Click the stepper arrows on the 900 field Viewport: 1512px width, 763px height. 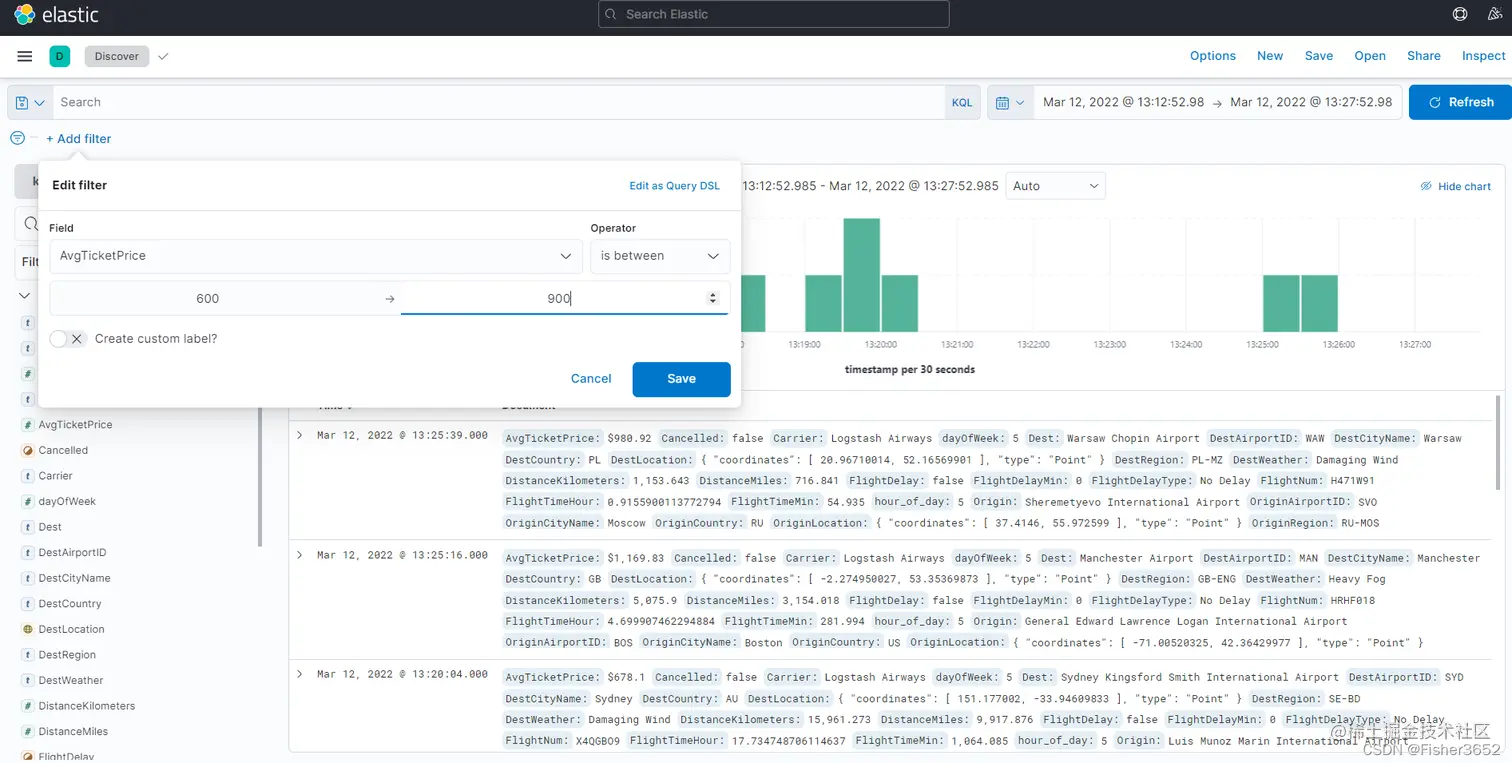click(713, 298)
